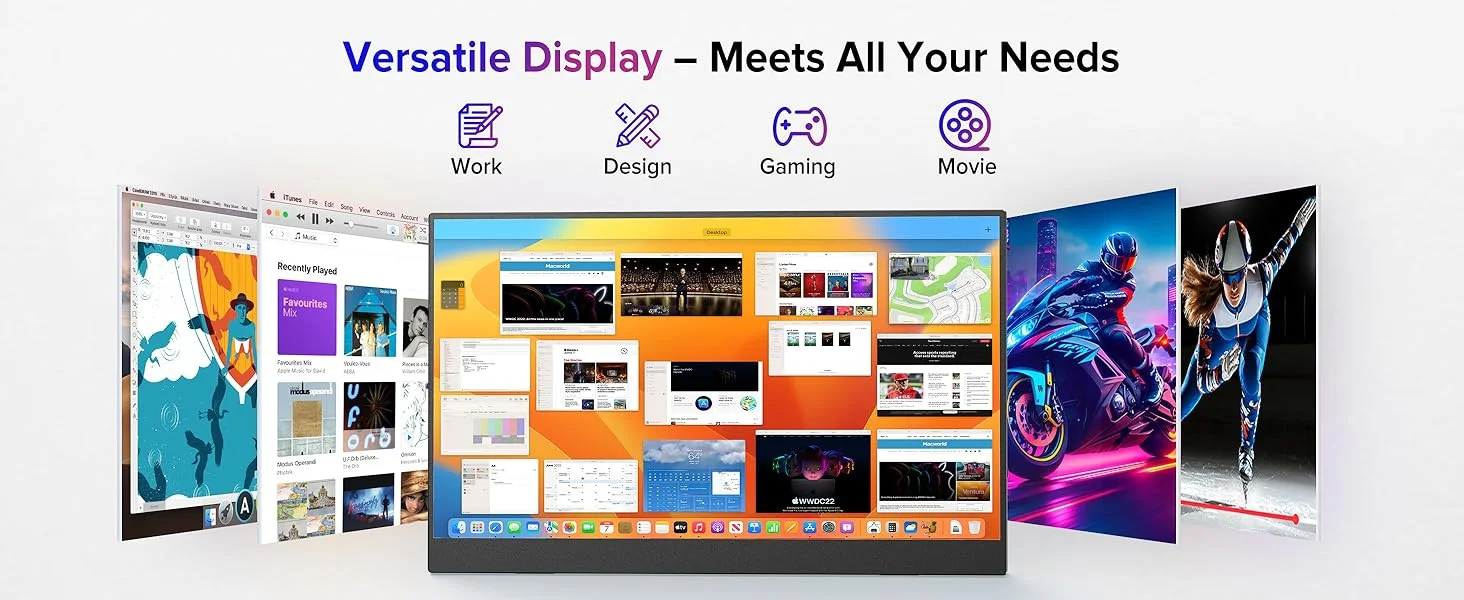Pause playback in iTunes
The height and width of the screenshot is (600, 1464).
click(315, 218)
